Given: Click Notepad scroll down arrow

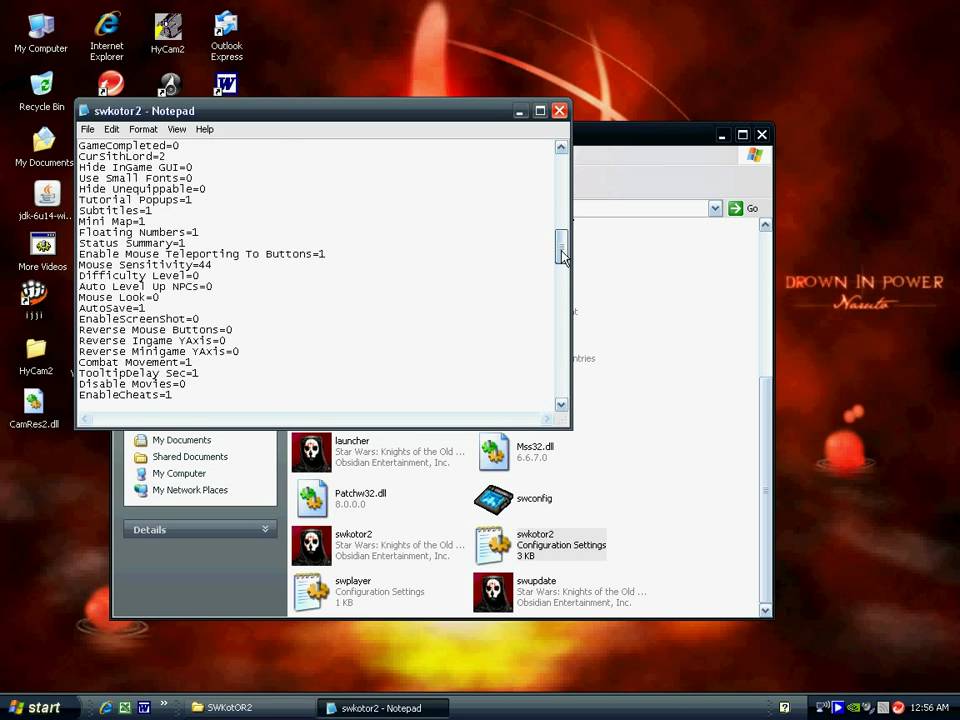Looking at the screenshot, I should pos(561,405).
